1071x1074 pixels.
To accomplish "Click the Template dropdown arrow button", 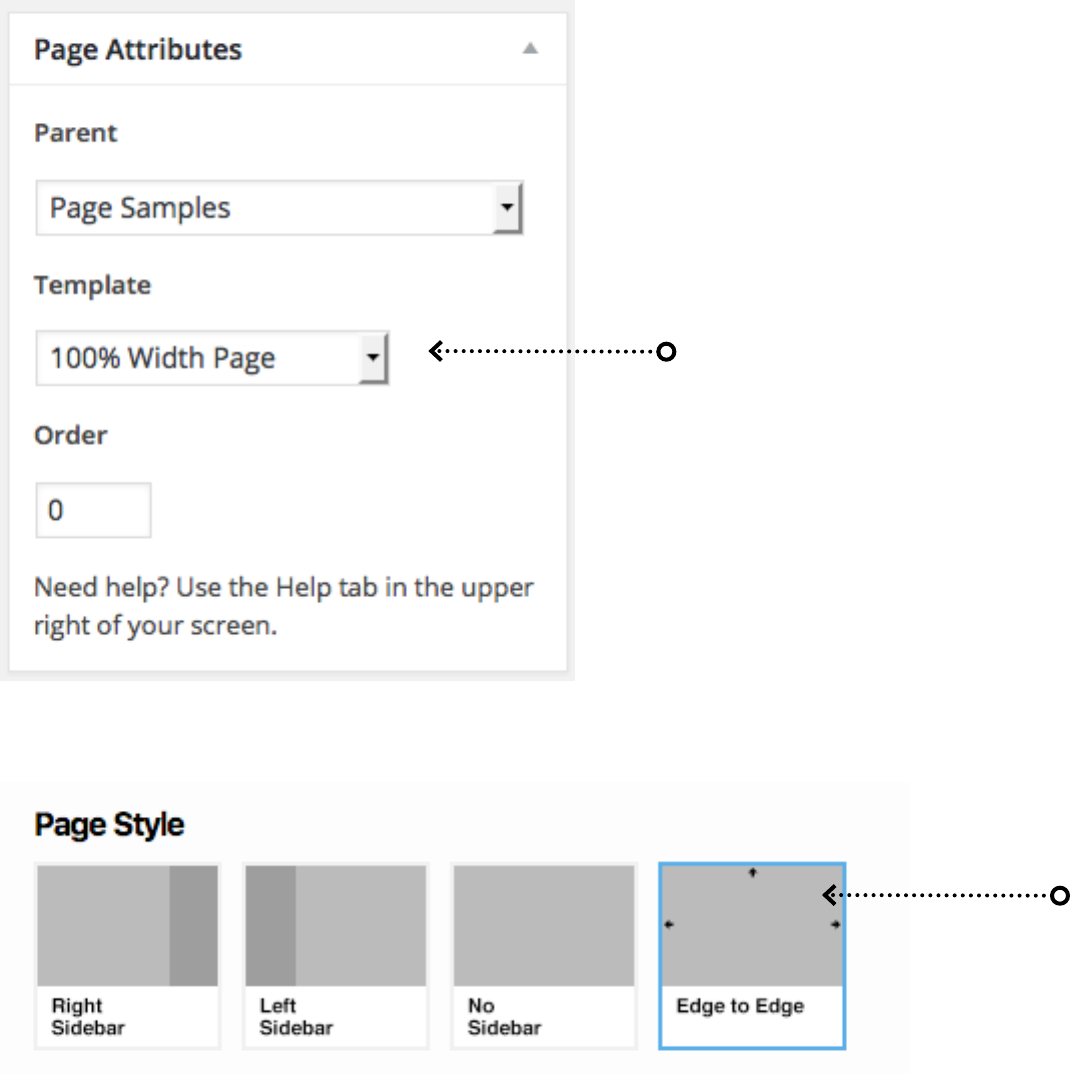I will tap(373, 358).
